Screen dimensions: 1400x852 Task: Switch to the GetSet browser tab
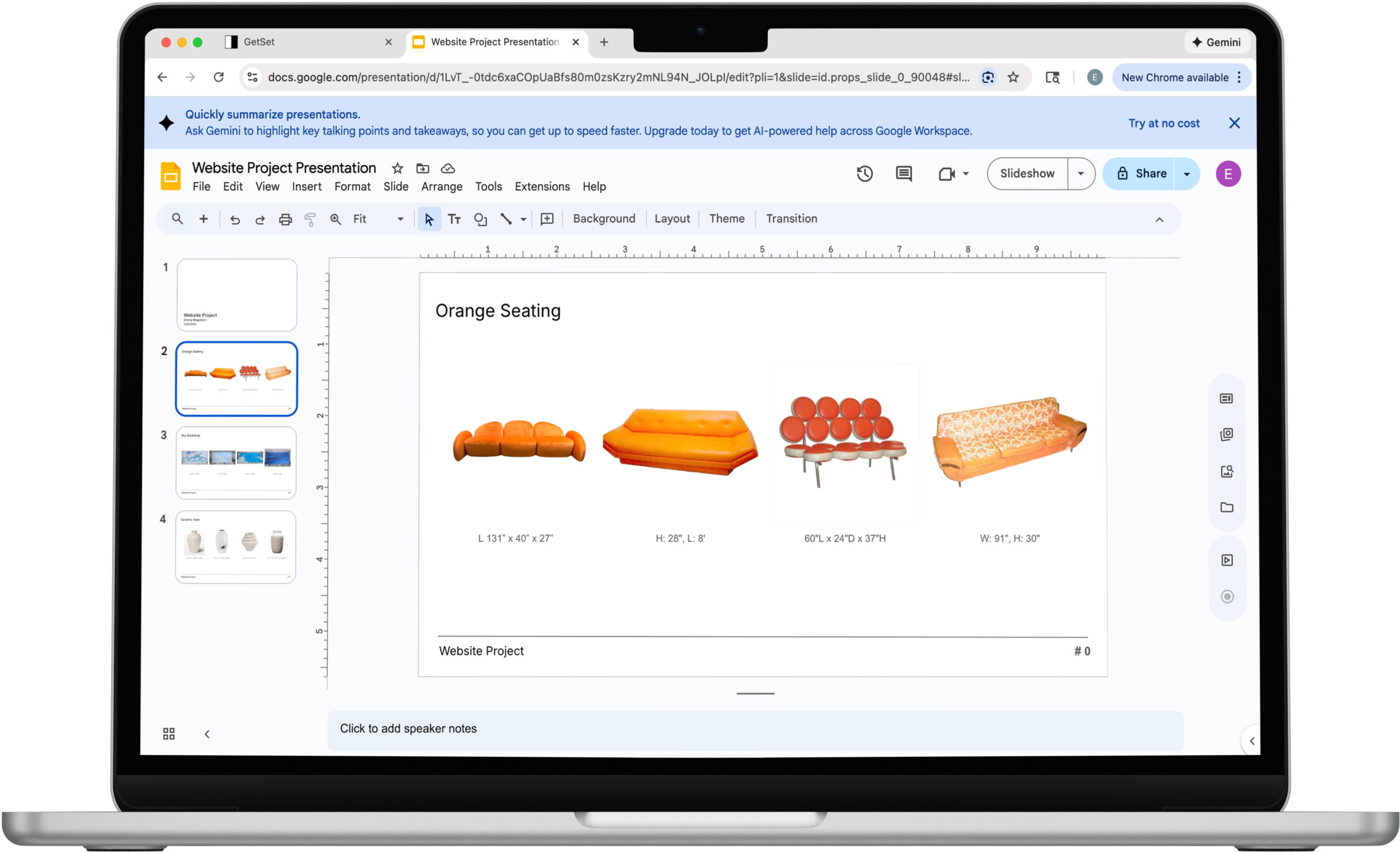click(x=259, y=41)
